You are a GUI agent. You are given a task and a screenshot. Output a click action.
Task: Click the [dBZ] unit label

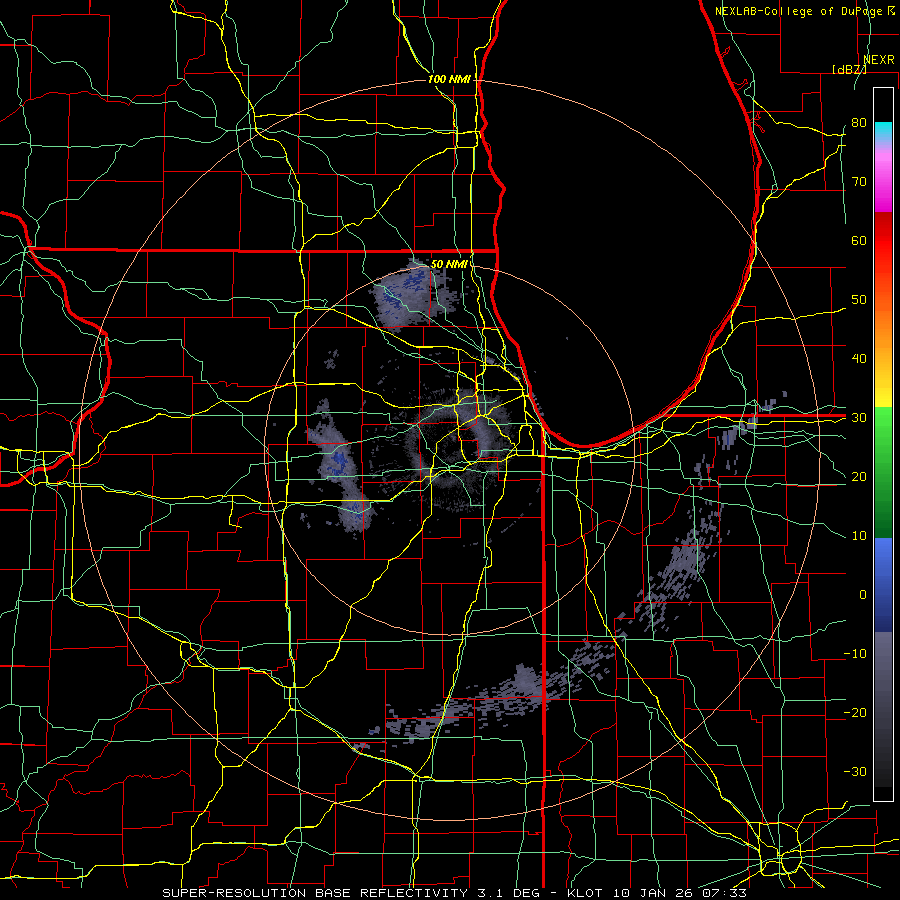click(x=849, y=69)
